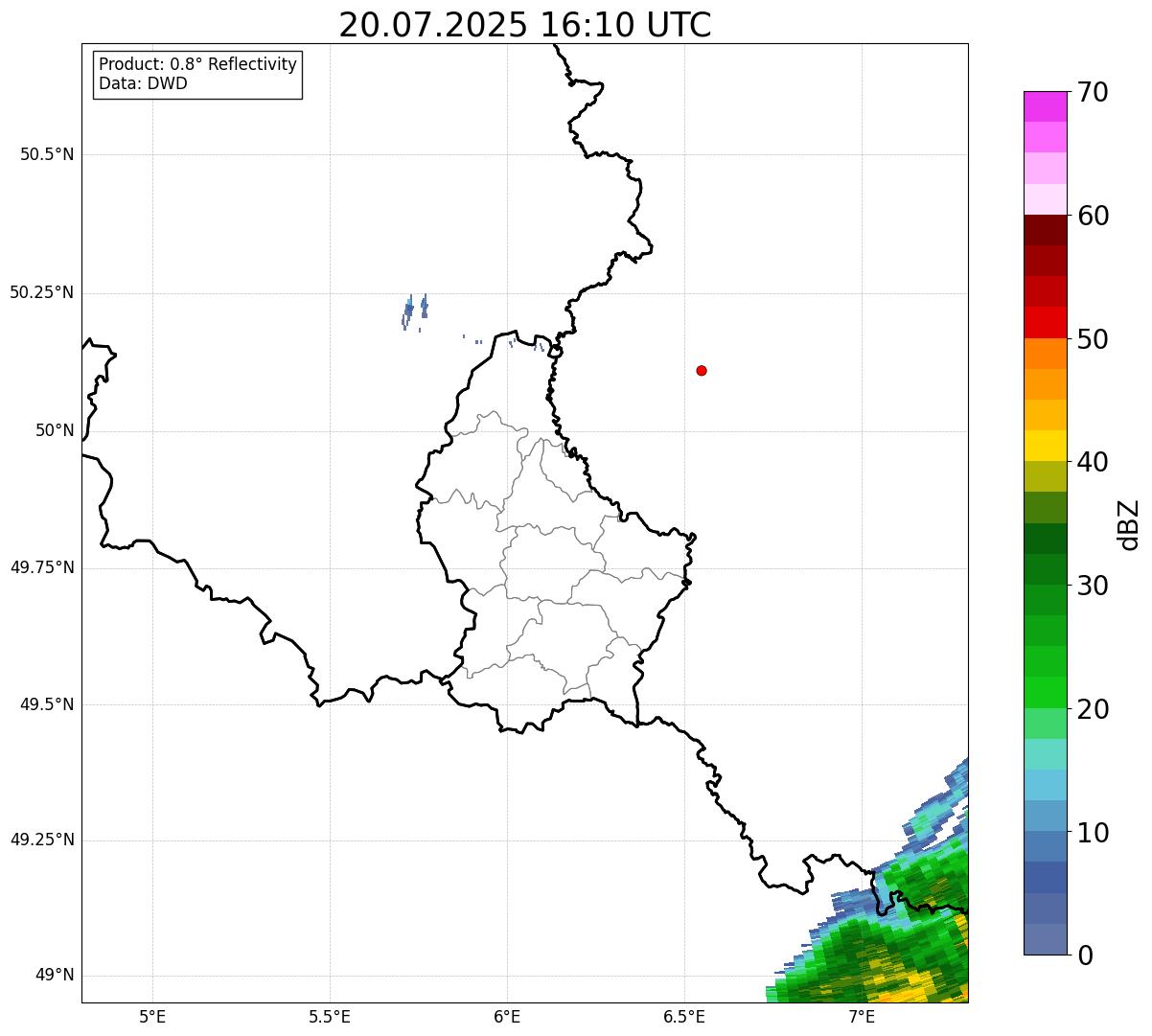1152x1036 pixels.
Task: Click the "50.25°N" latitude label
Action: tap(41, 292)
